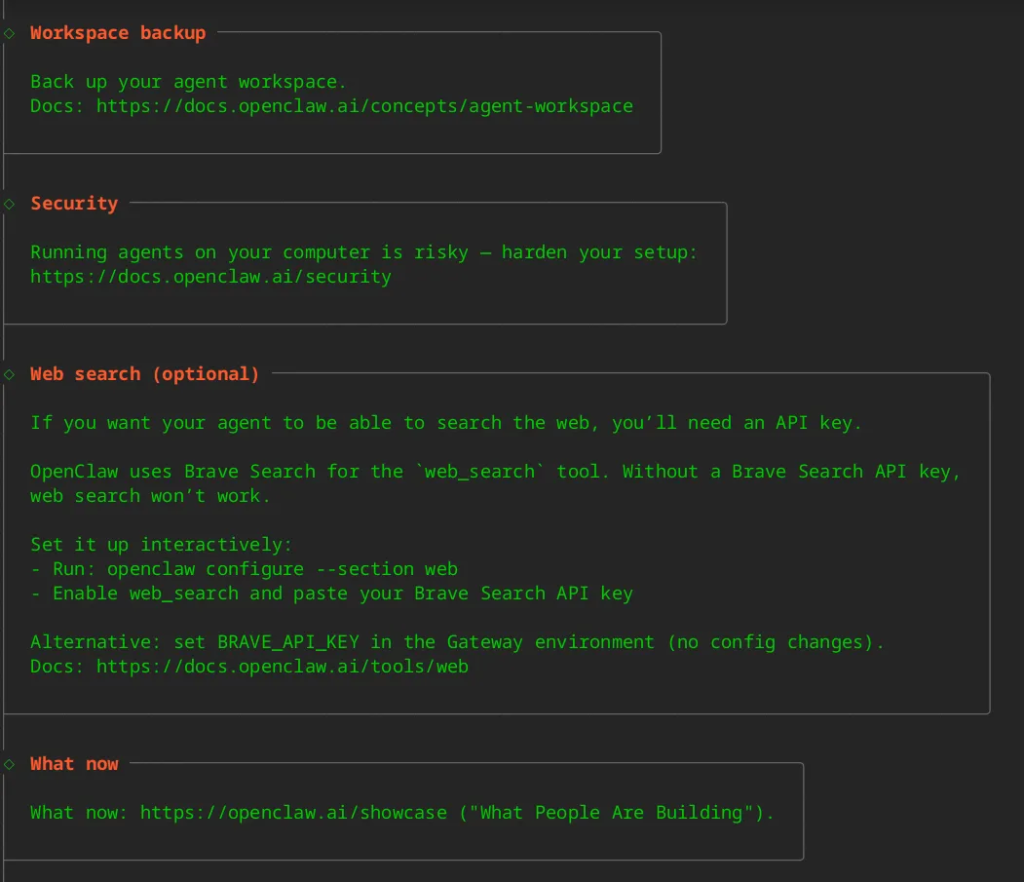Click the diamond marker beside Web search
Viewport: 1024px width, 882px height.
tap(8, 374)
